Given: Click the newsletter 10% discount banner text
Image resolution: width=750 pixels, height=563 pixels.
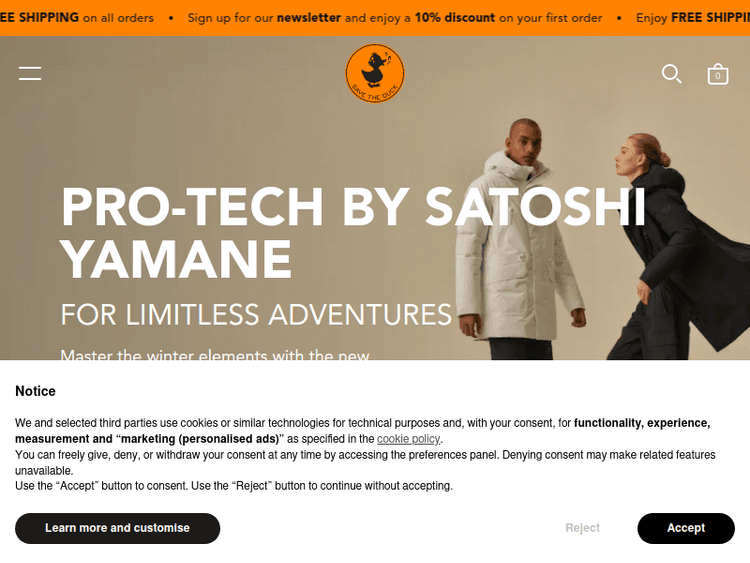Looking at the screenshot, I should [395, 18].
